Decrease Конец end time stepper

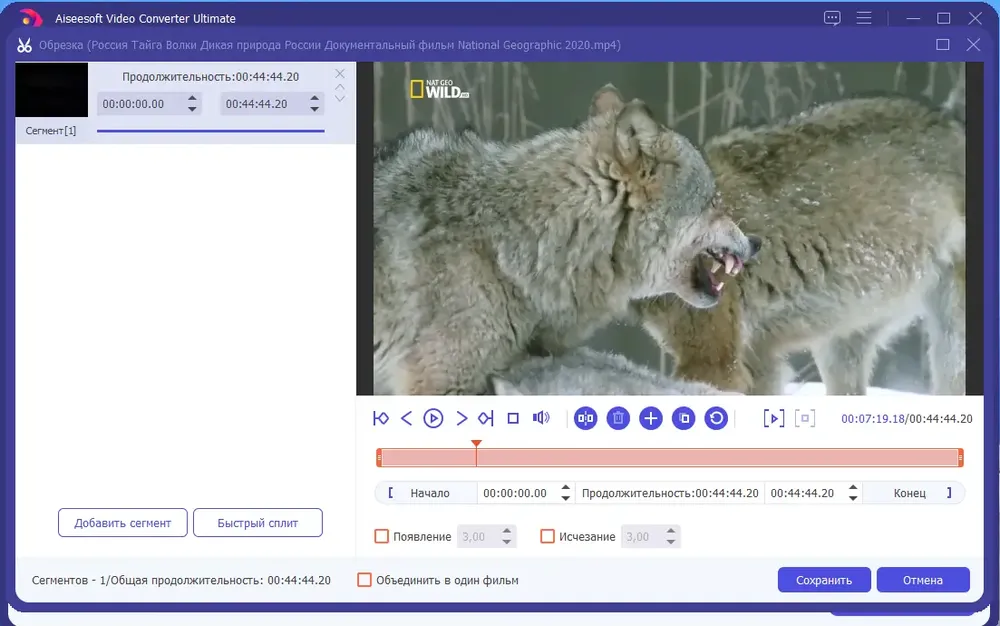[x=853, y=498]
